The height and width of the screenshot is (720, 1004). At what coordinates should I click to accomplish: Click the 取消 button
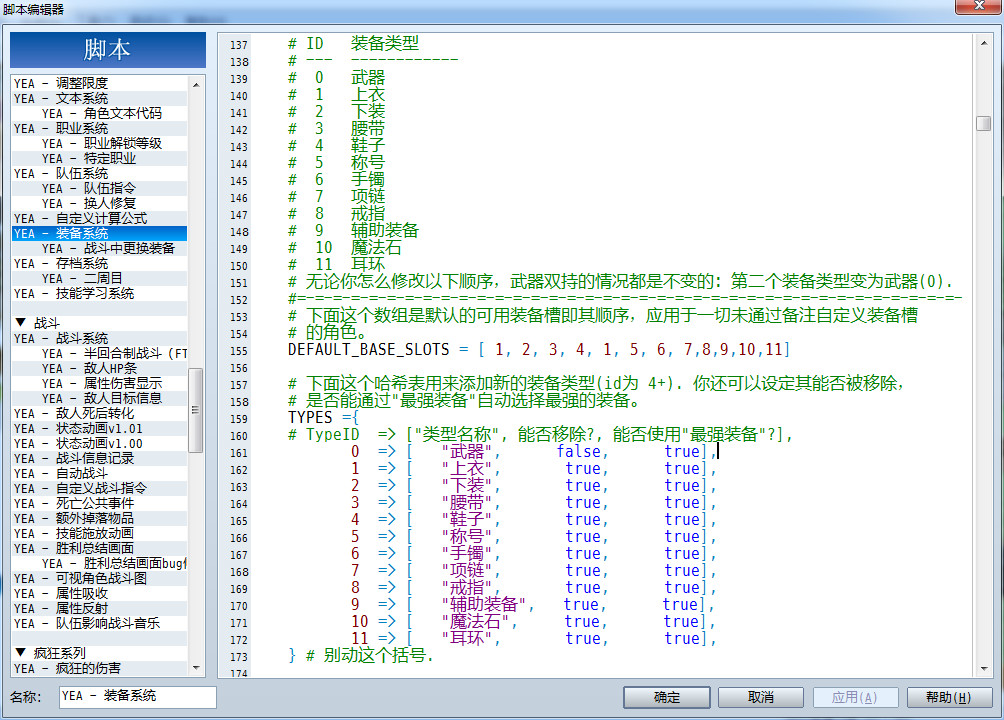point(761,697)
